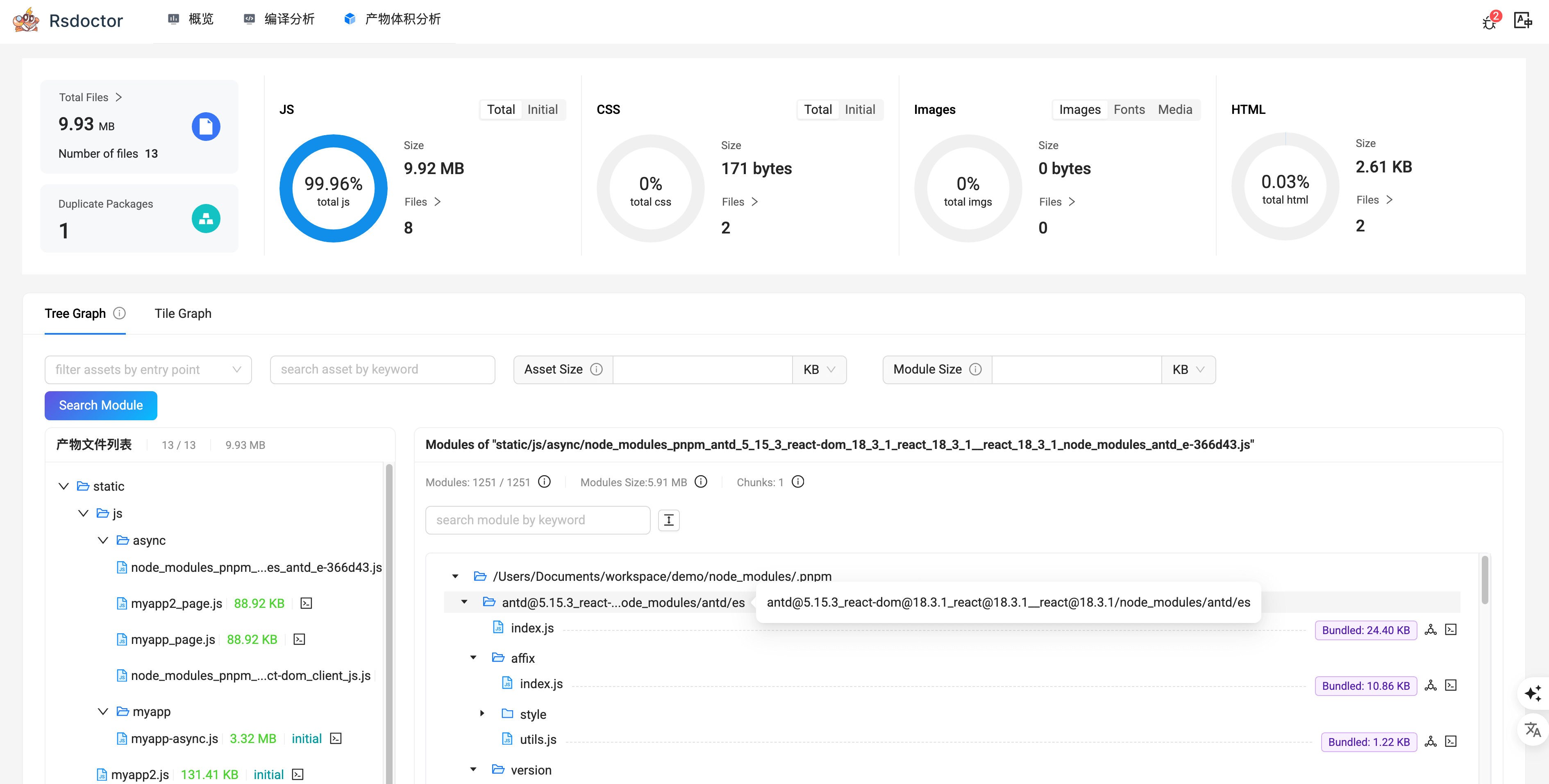Collapse the js folder in file list
The image size is (1549, 784).
tap(83, 513)
